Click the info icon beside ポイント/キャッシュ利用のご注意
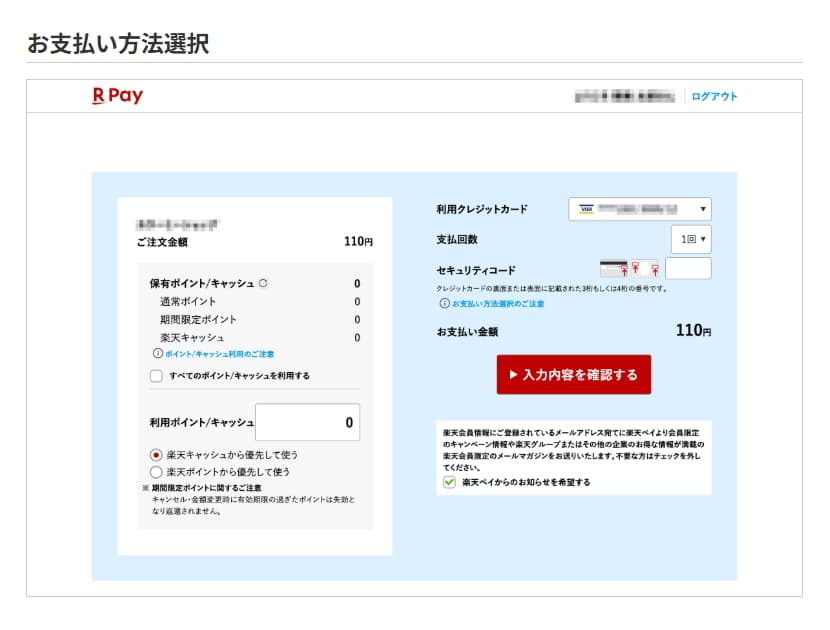 pyautogui.click(x=158, y=352)
